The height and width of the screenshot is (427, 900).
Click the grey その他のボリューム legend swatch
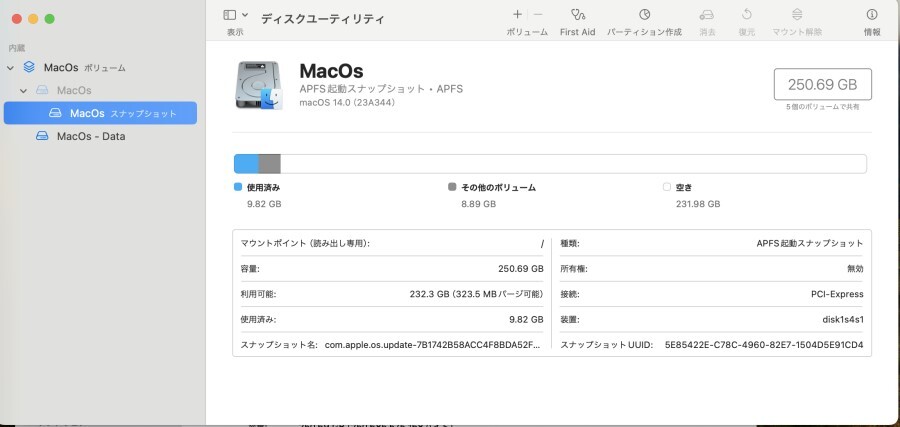click(452, 187)
